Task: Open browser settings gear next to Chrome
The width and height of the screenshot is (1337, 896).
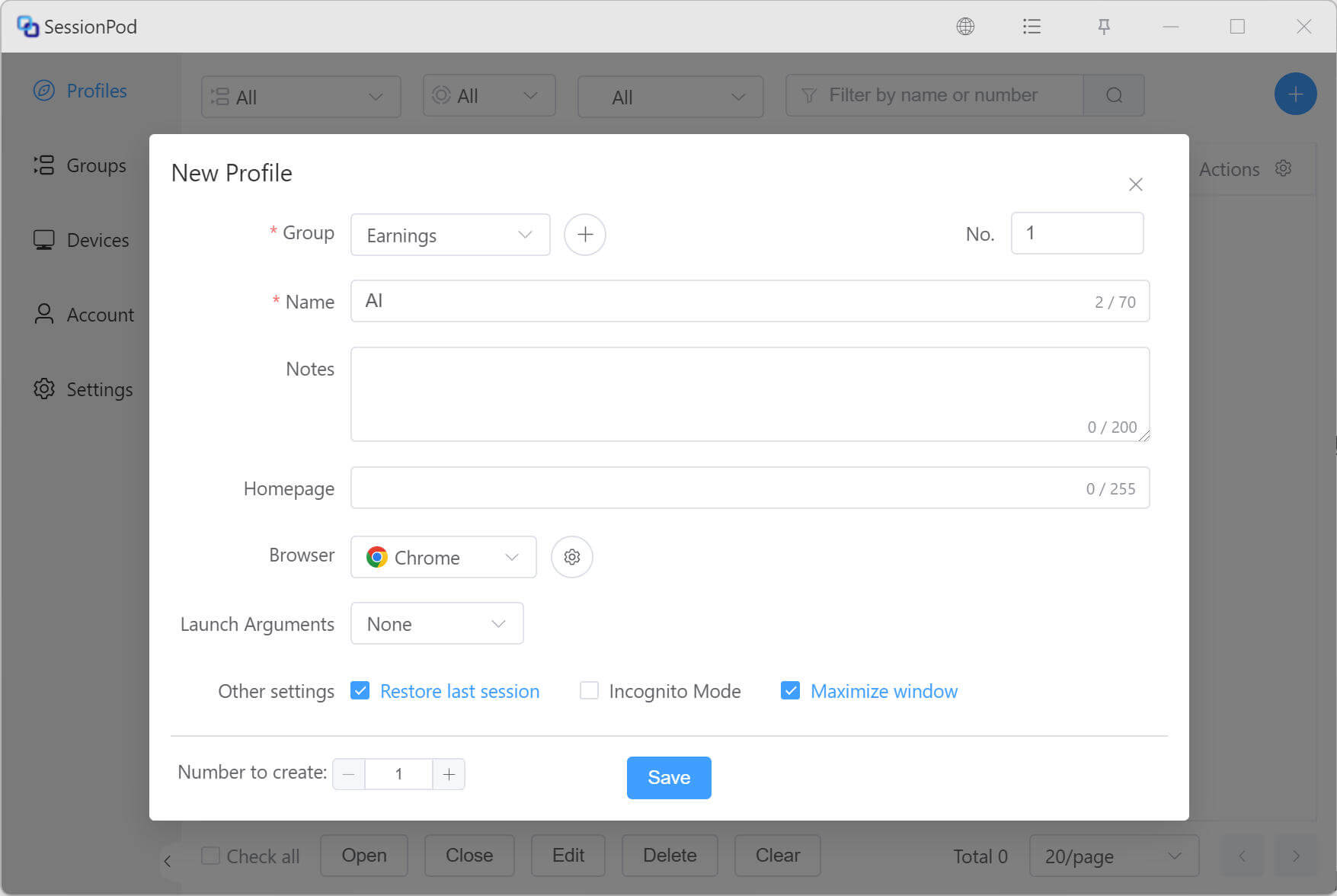Action: click(572, 557)
